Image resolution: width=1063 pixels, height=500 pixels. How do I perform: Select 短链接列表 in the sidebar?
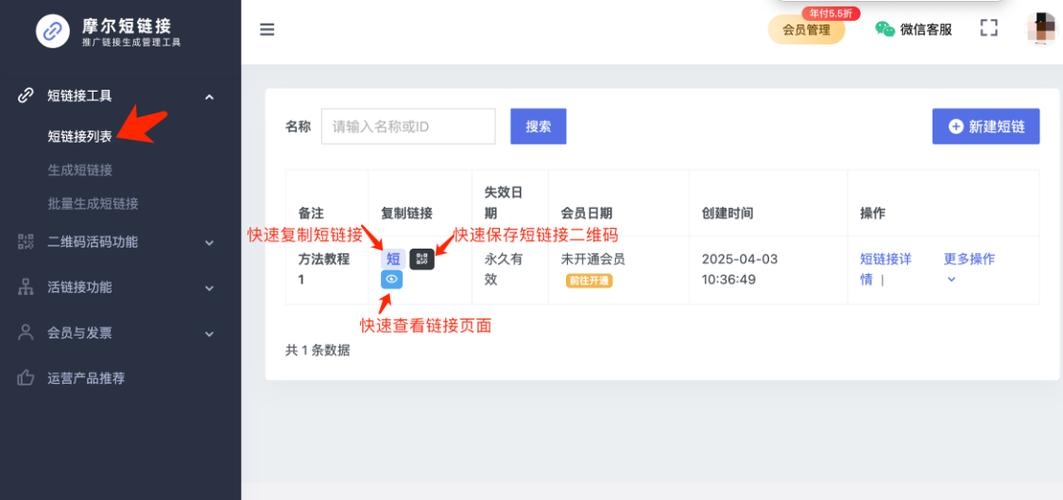click(x=80, y=136)
